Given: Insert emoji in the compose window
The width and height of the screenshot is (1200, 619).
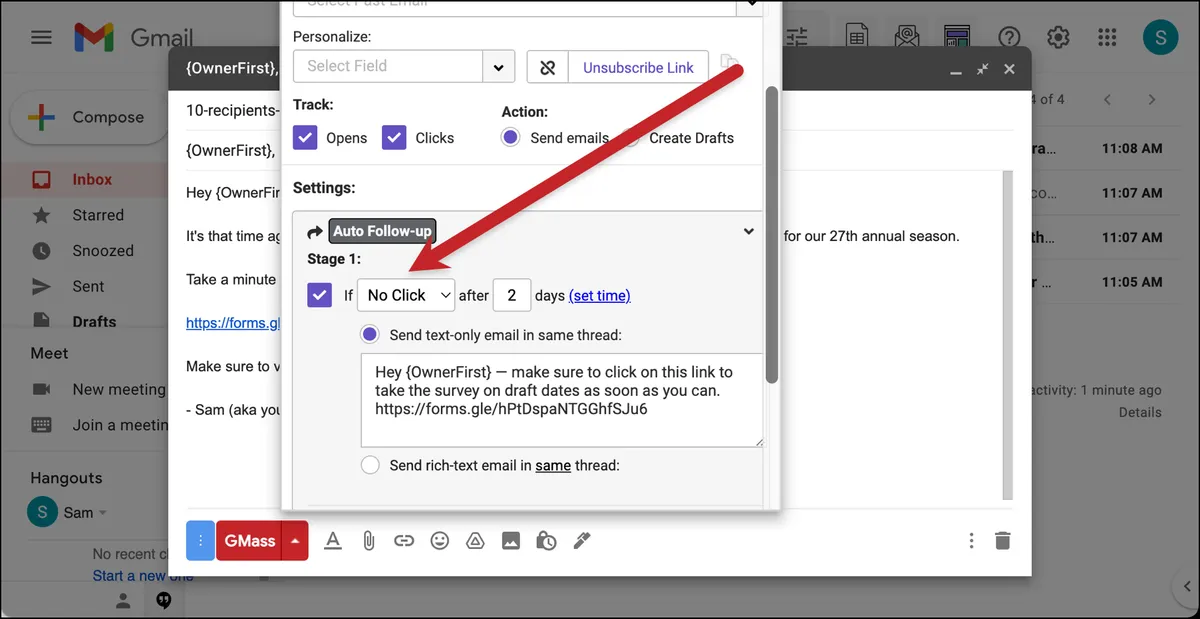Looking at the screenshot, I should click(440, 540).
